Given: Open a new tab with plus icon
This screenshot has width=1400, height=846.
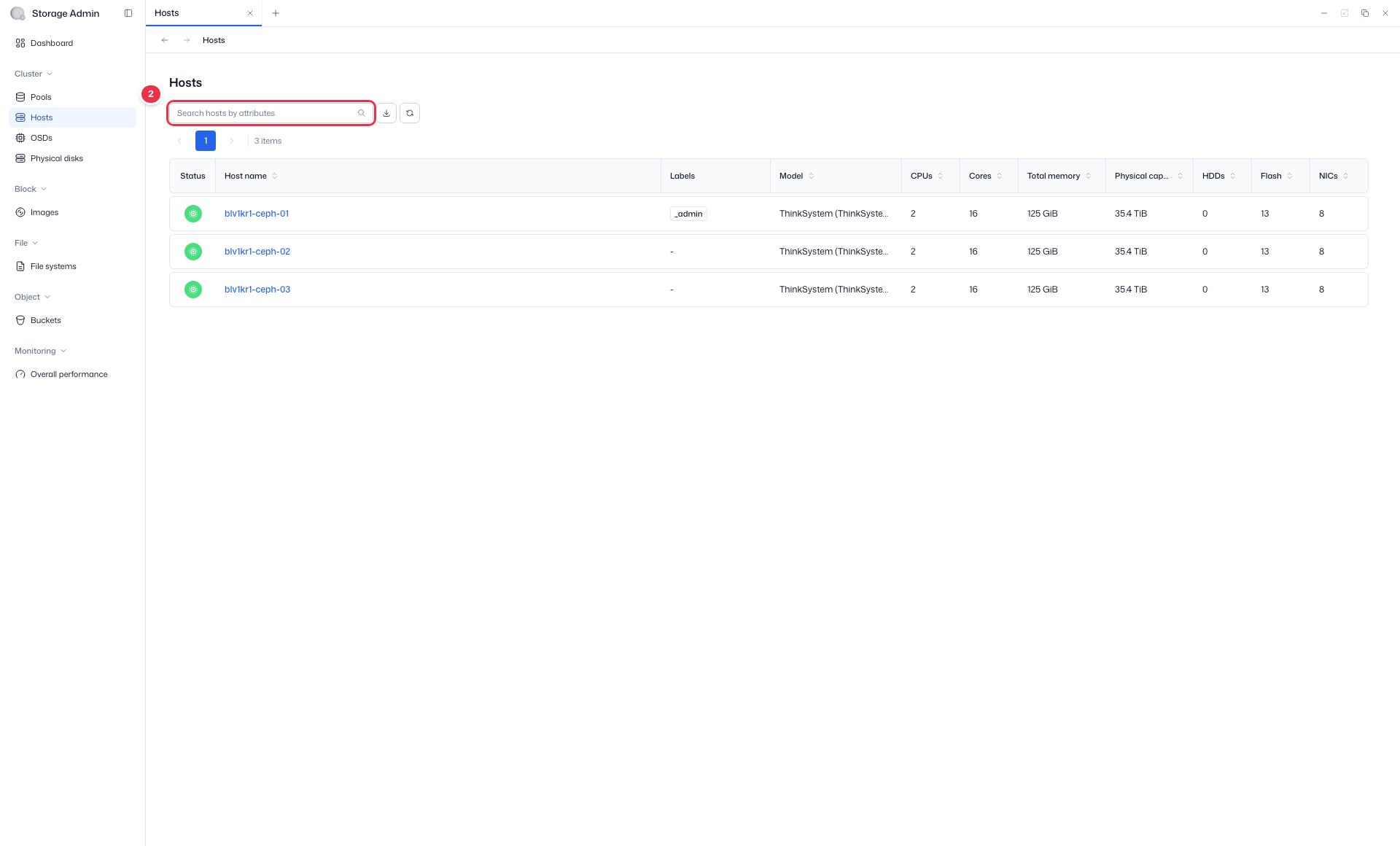Looking at the screenshot, I should 276,13.
